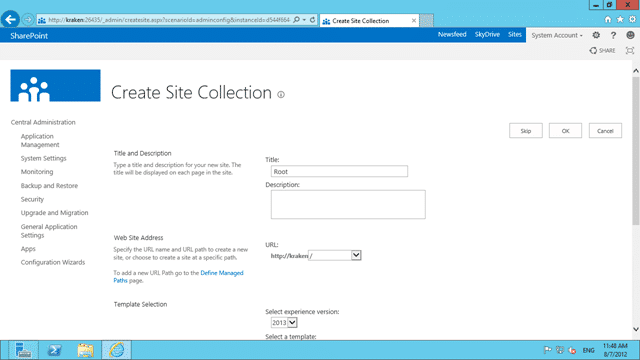Open Newsfeed in top bar
Image resolution: width=640 pixels, height=360 pixels.
tap(452, 34)
